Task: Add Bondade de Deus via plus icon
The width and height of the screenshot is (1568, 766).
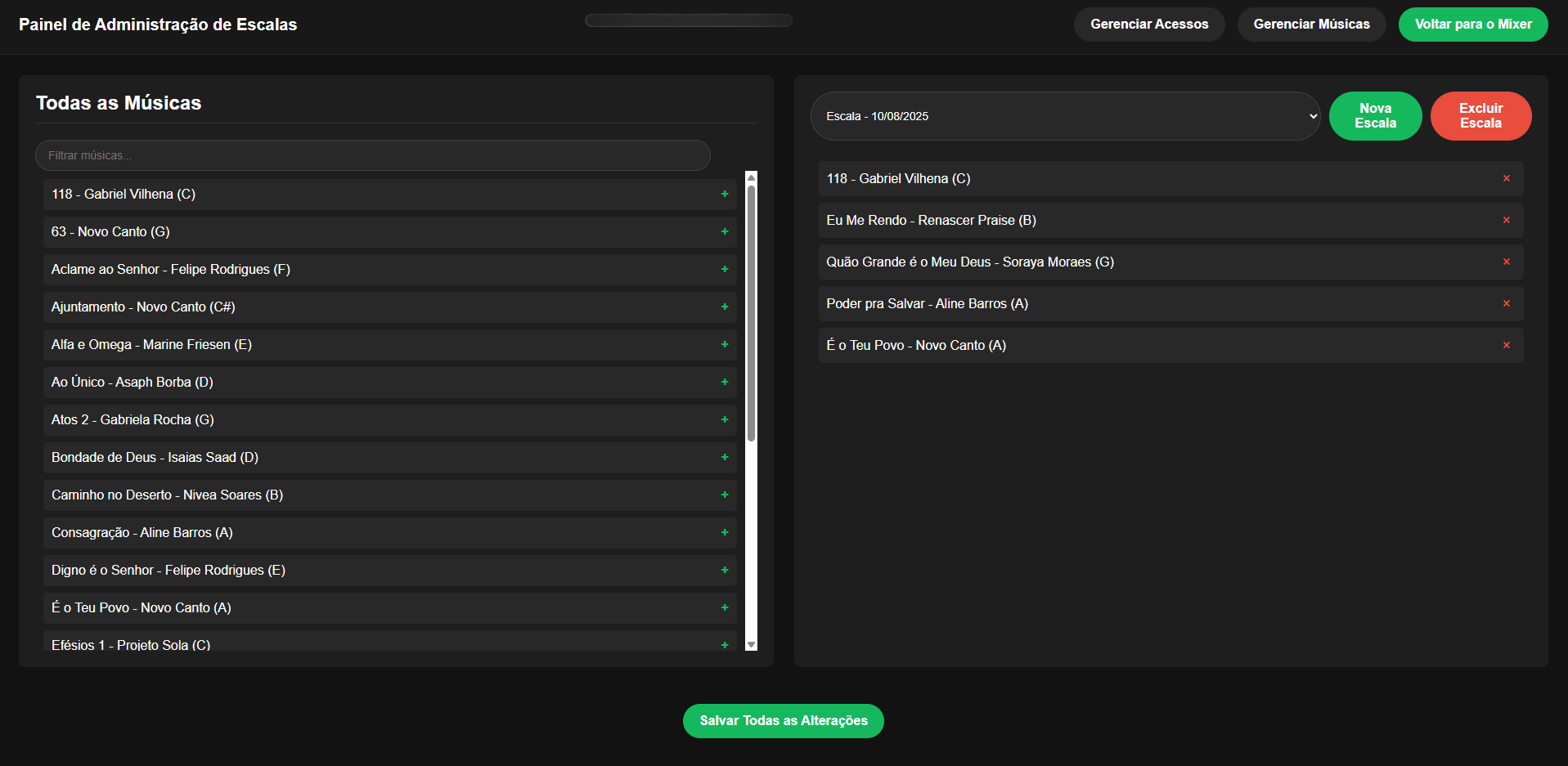Action: tap(724, 458)
